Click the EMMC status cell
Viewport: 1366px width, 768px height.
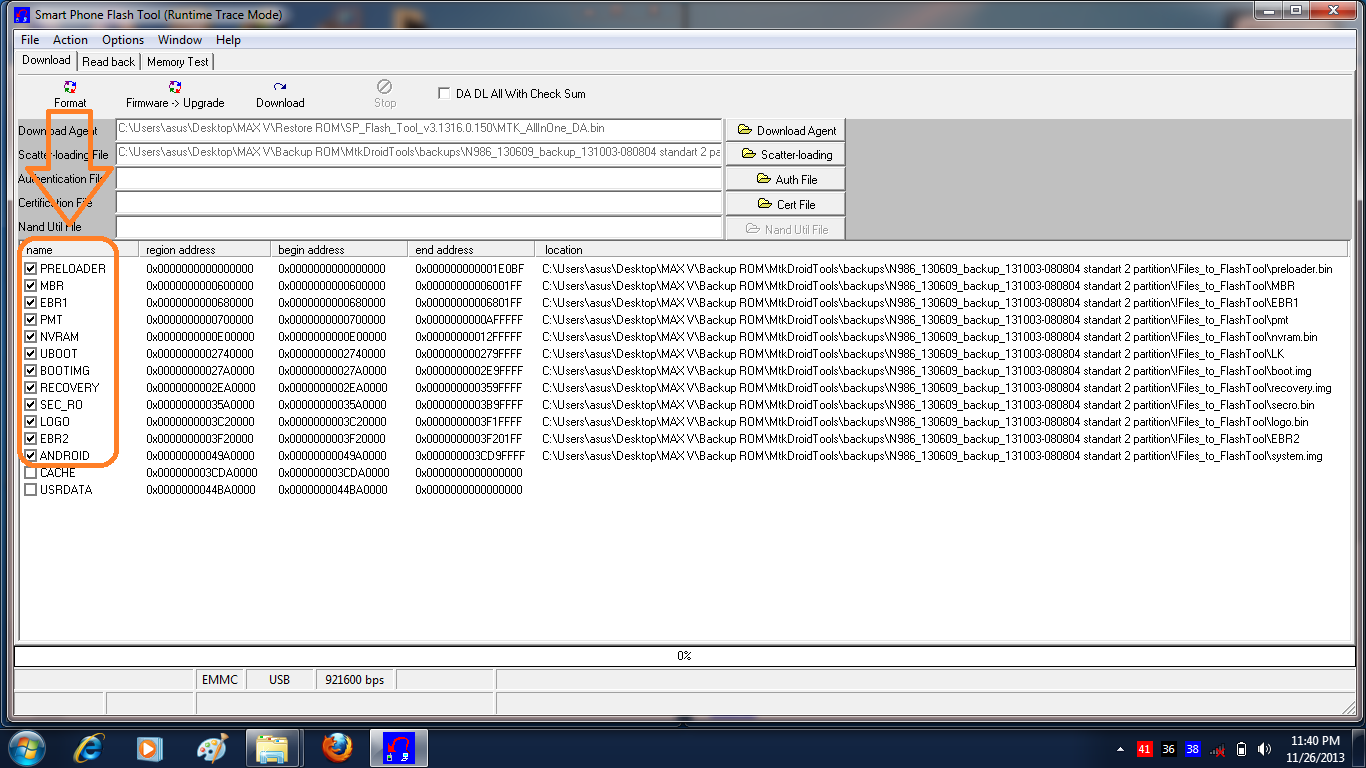[220, 680]
